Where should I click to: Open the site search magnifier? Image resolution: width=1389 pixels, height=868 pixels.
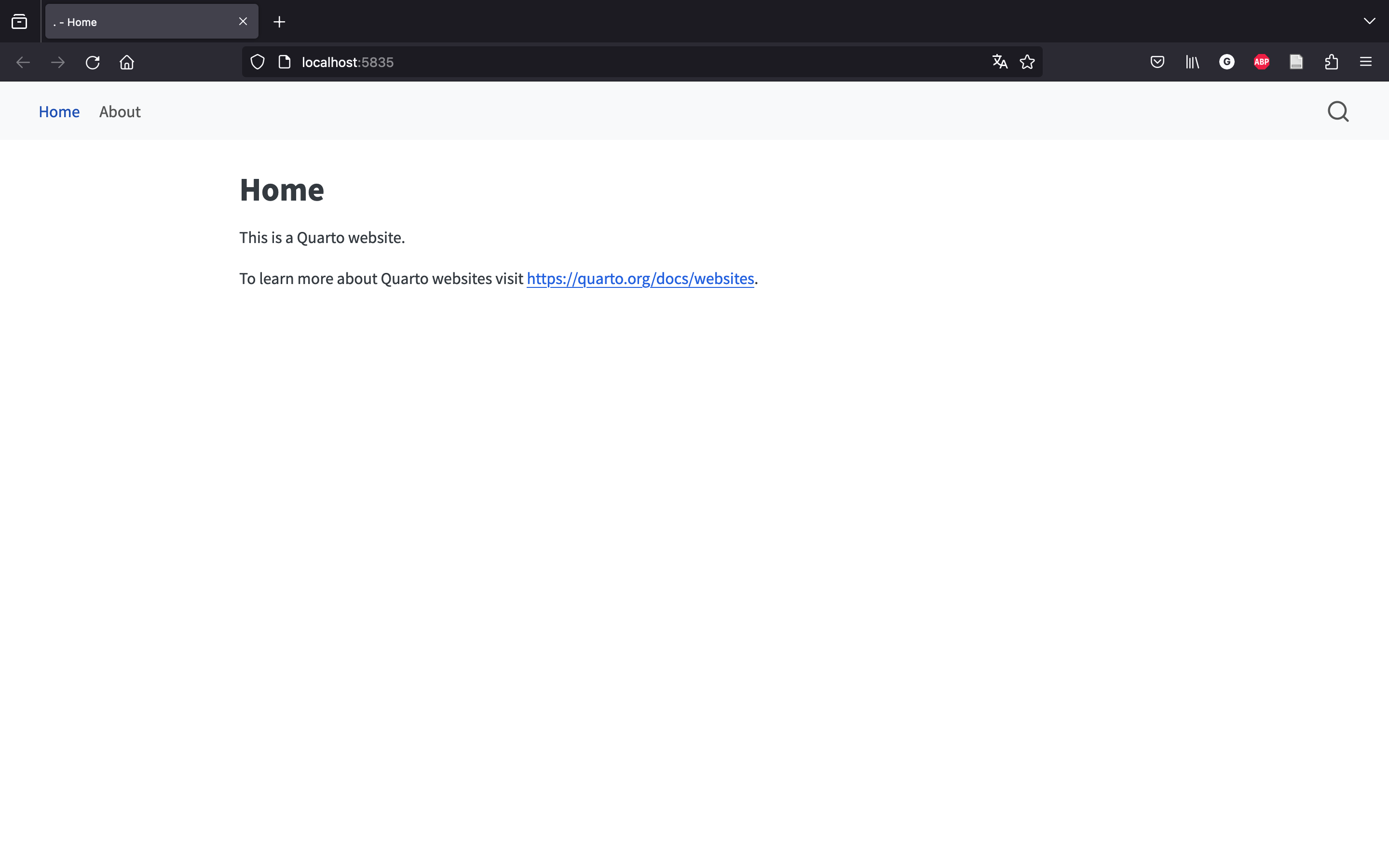[1338, 111]
